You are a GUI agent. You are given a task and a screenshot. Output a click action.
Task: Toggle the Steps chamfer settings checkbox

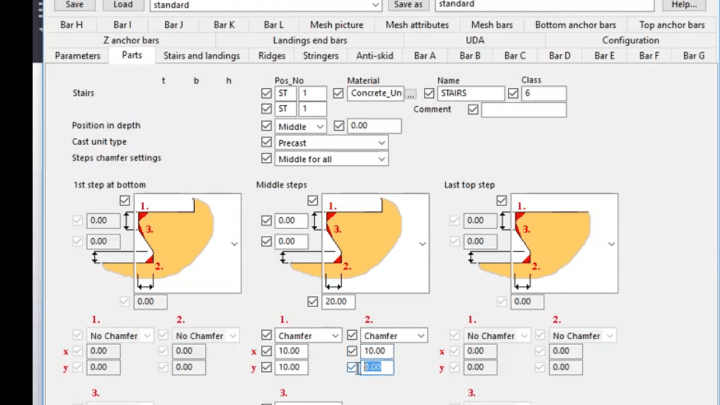click(266, 158)
